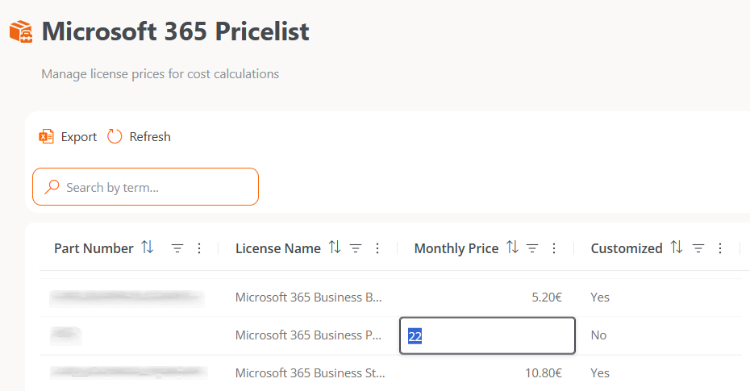The image size is (750, 391).
Task: Open License Name column options menu
Action: [377, 248]
